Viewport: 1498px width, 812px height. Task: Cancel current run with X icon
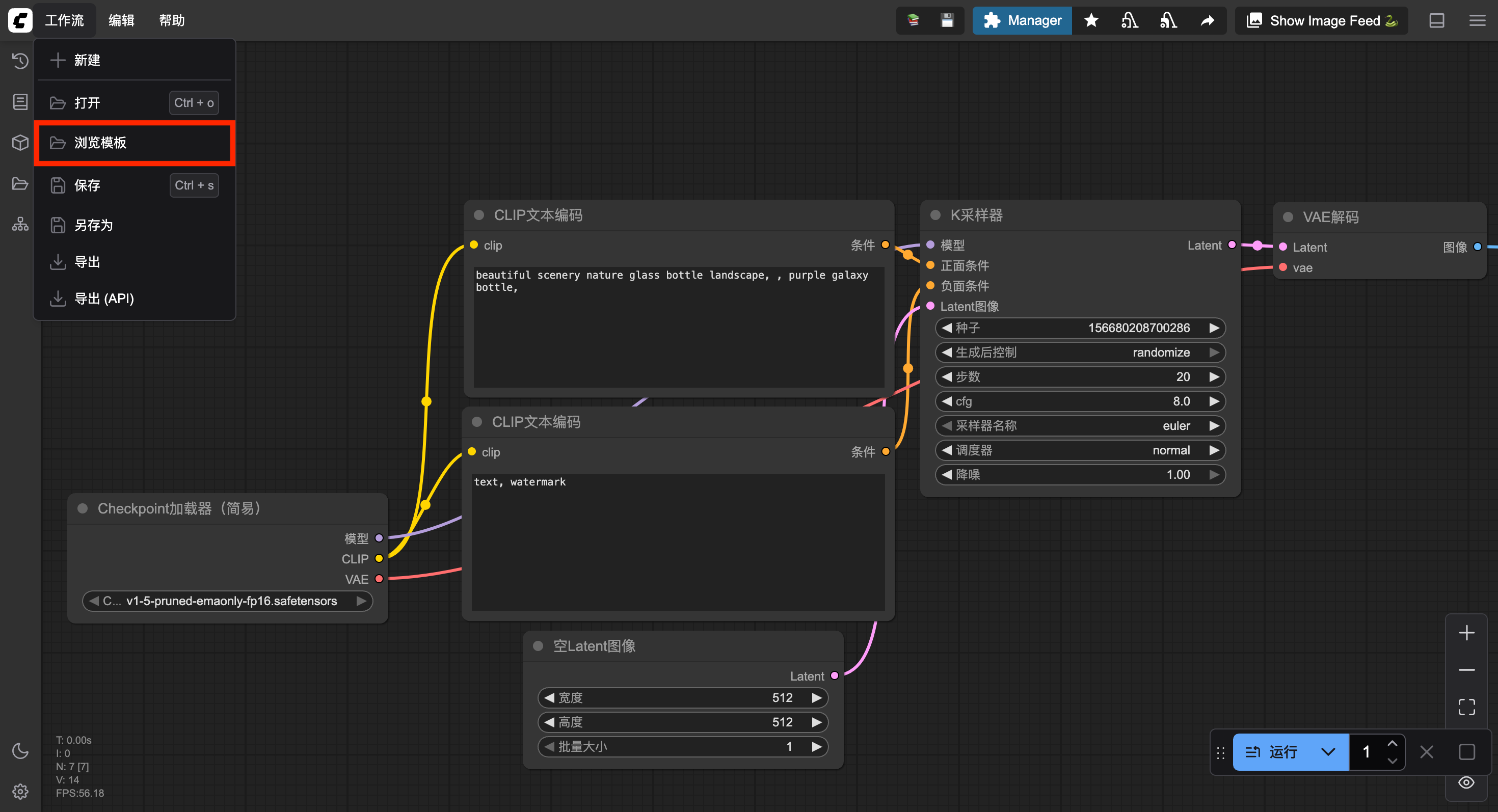click(x=1427, y=751)
